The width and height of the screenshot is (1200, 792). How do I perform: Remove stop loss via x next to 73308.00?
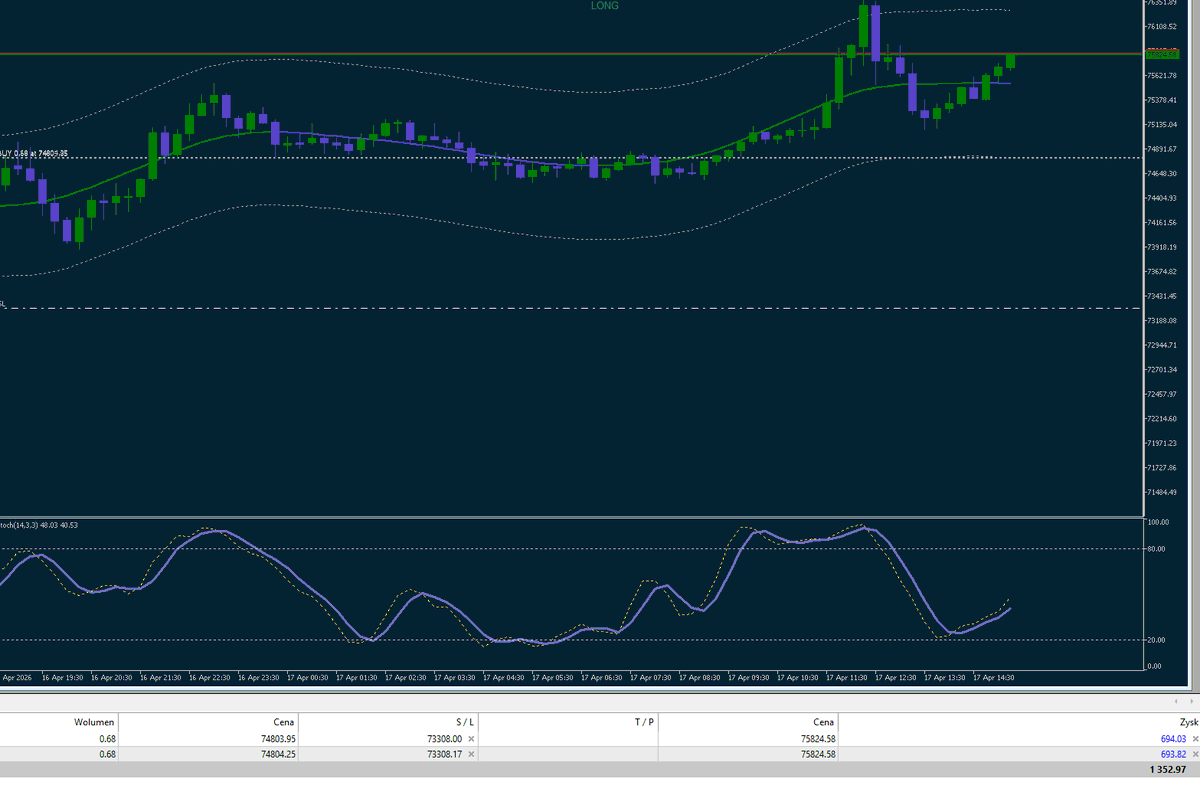[470, 739]
